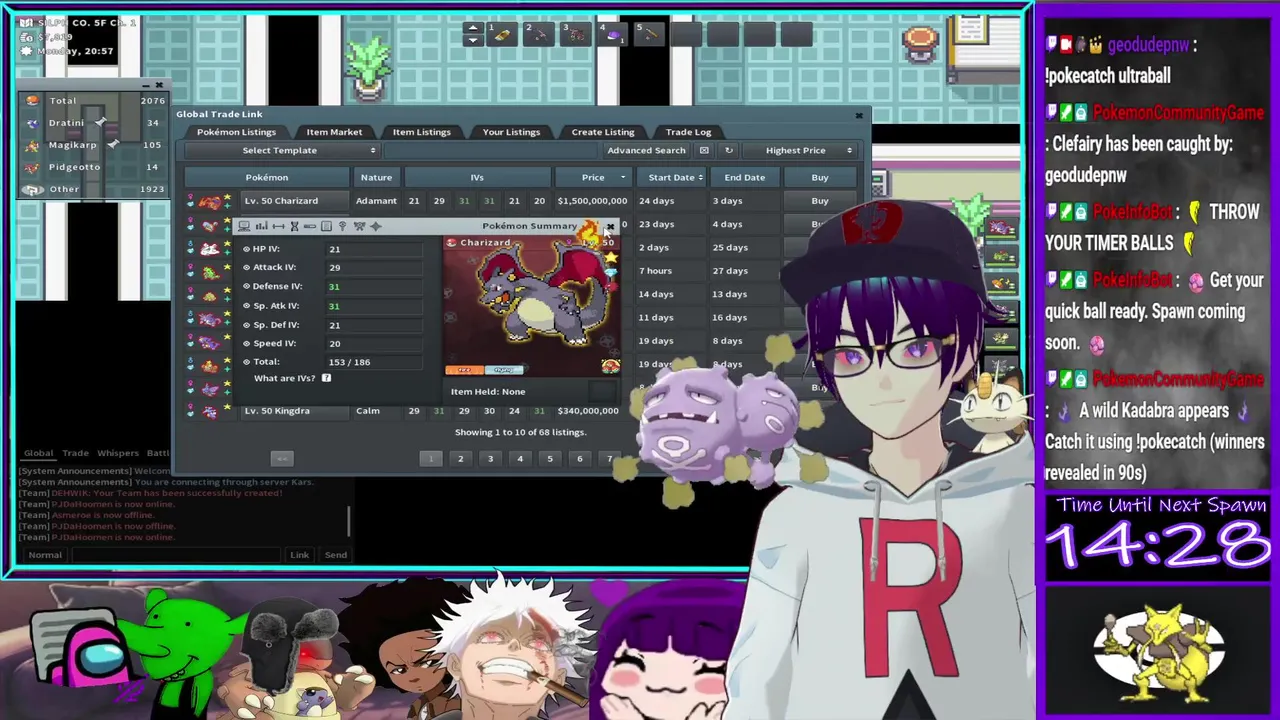Click the Dratini icon in counter panel
Image resolution: width=1280 pixels, height=720 pixels.
[x=33, y=123]
